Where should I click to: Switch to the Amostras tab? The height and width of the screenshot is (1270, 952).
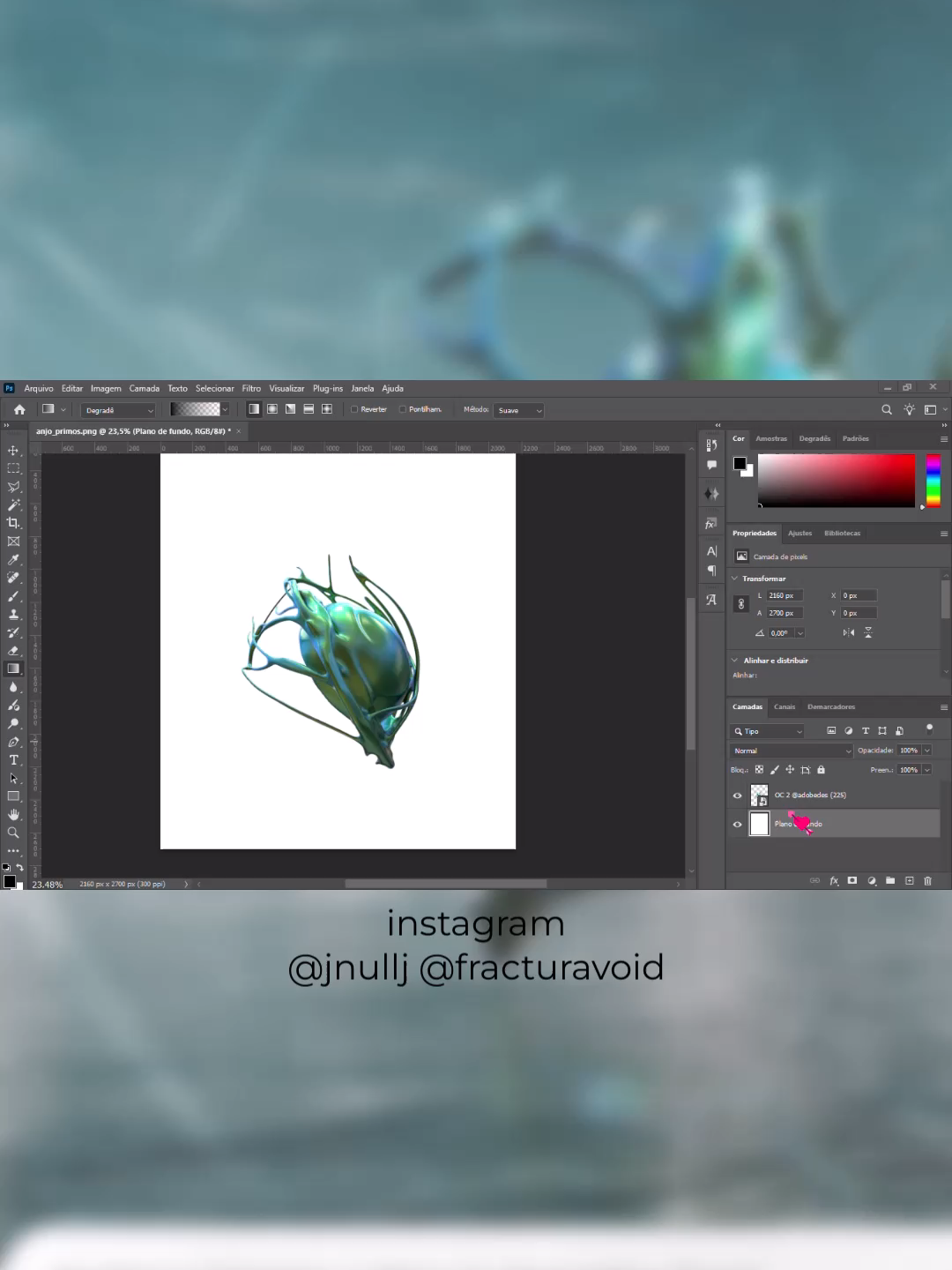[x=771, y=438]
